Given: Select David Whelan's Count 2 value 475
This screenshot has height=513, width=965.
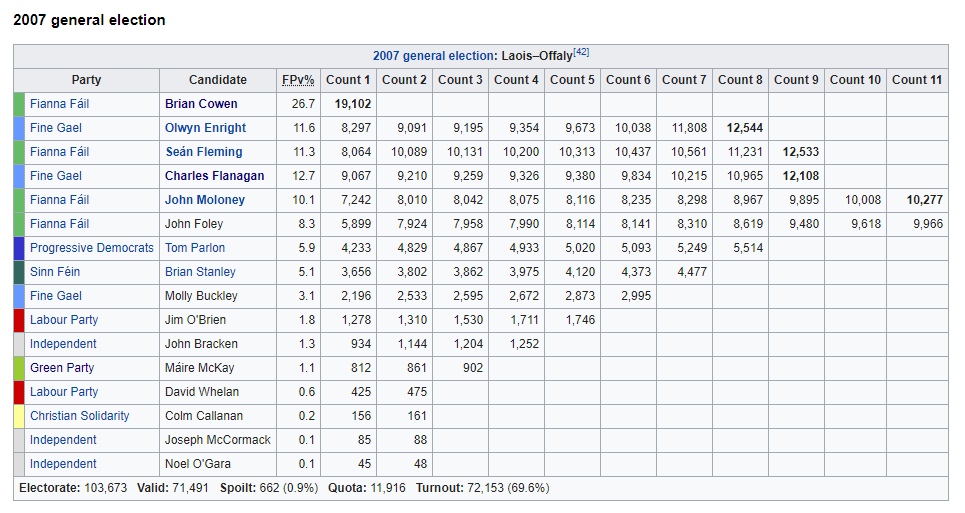Looking at the screenshot, I should (x=417, y=392).
